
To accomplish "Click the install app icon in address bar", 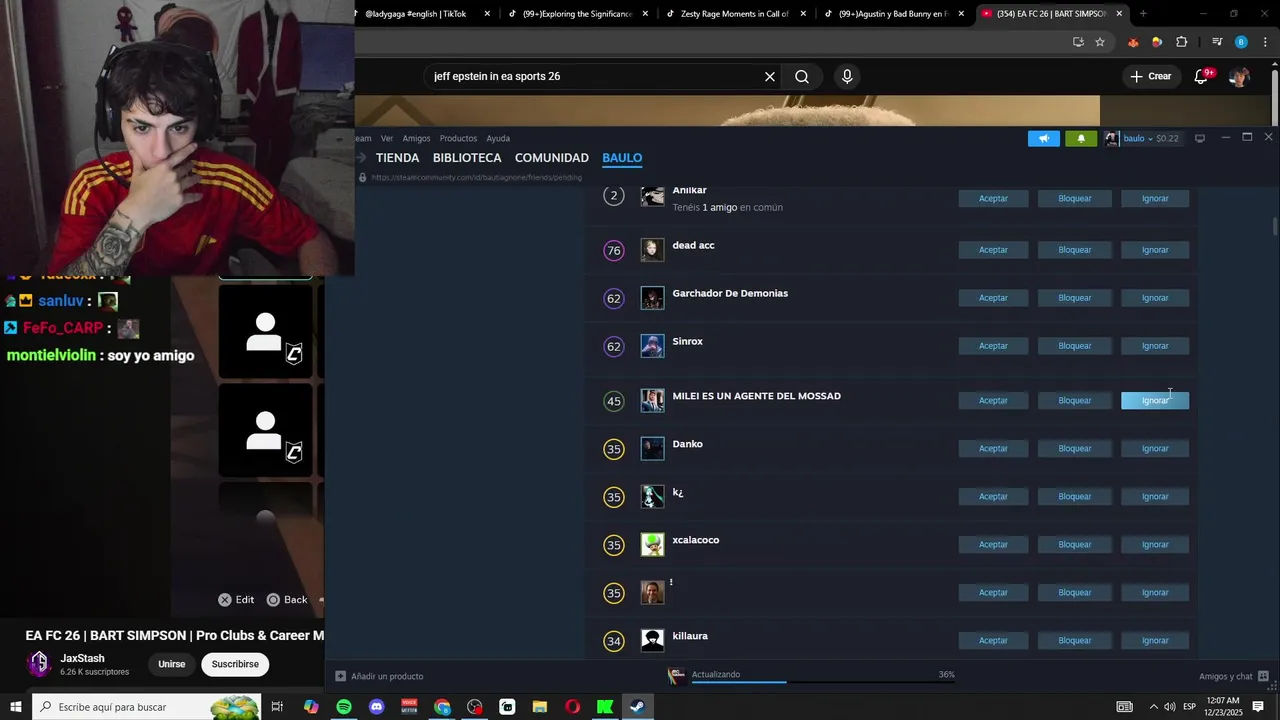I will tap(1078, 42).
